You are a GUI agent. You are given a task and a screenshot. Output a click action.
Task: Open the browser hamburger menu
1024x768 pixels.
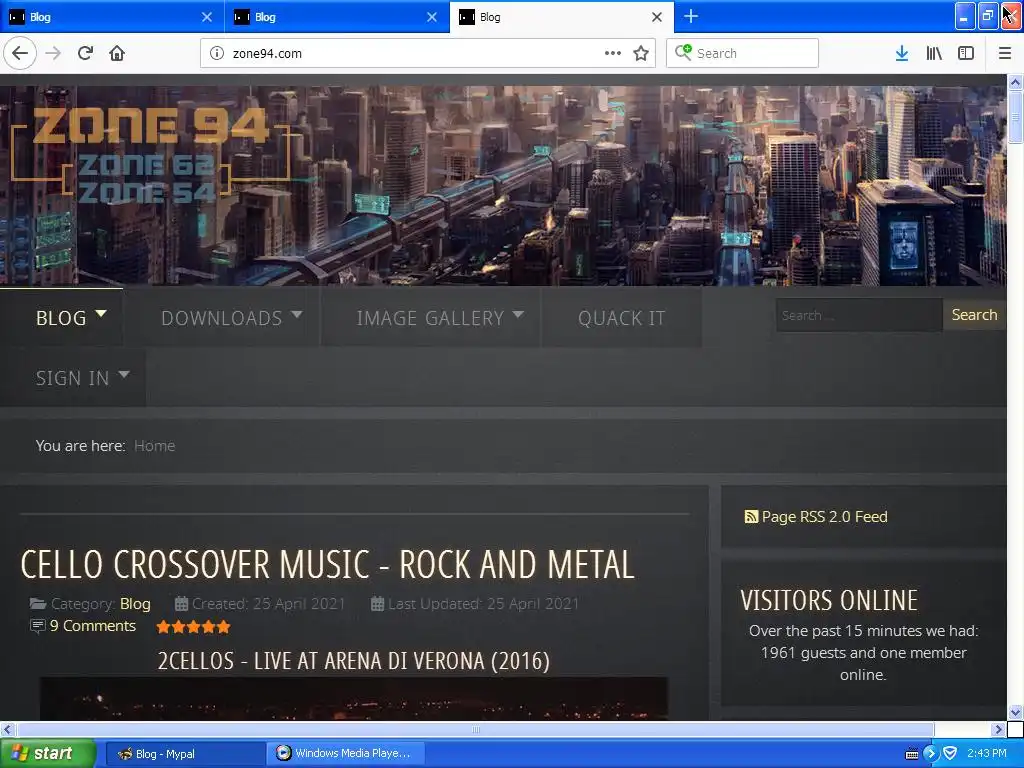pos(1005,53)
